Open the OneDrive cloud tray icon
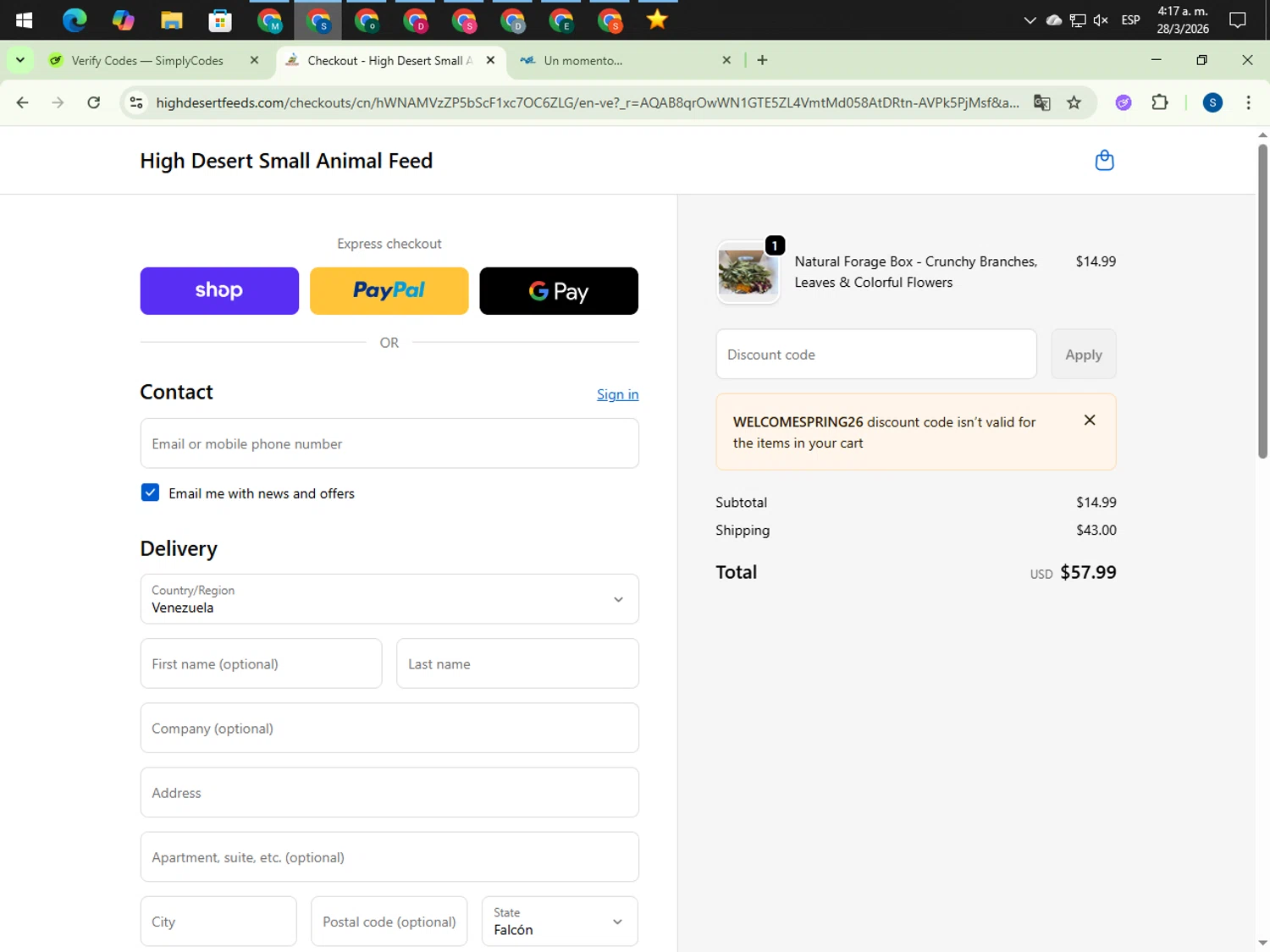The image size is (1270, 952). [x=1054, y=20]
